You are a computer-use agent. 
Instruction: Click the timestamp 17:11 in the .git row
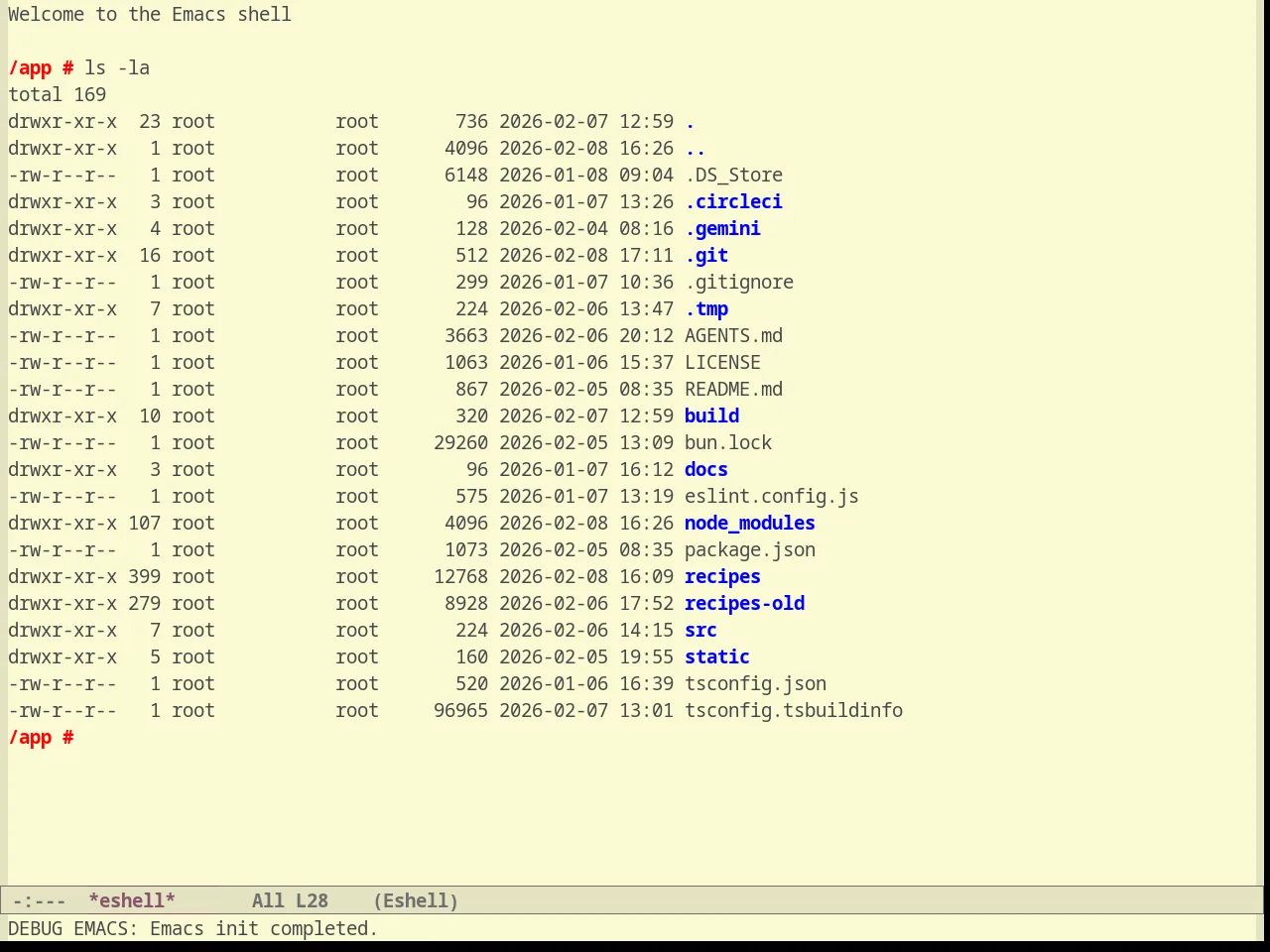click(x=646, y=255)
